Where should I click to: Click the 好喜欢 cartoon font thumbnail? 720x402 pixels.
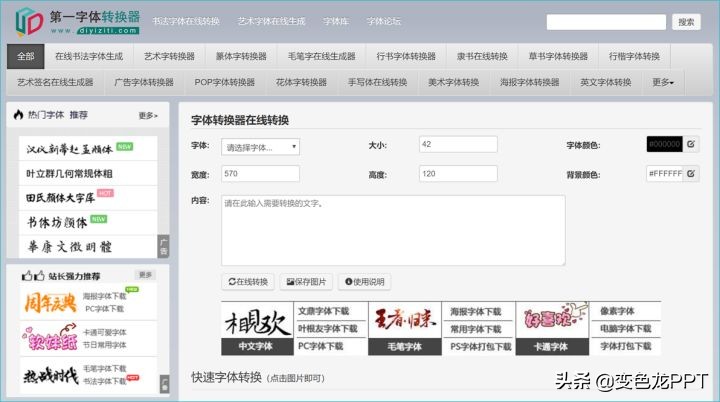click(x=552, y=320)
